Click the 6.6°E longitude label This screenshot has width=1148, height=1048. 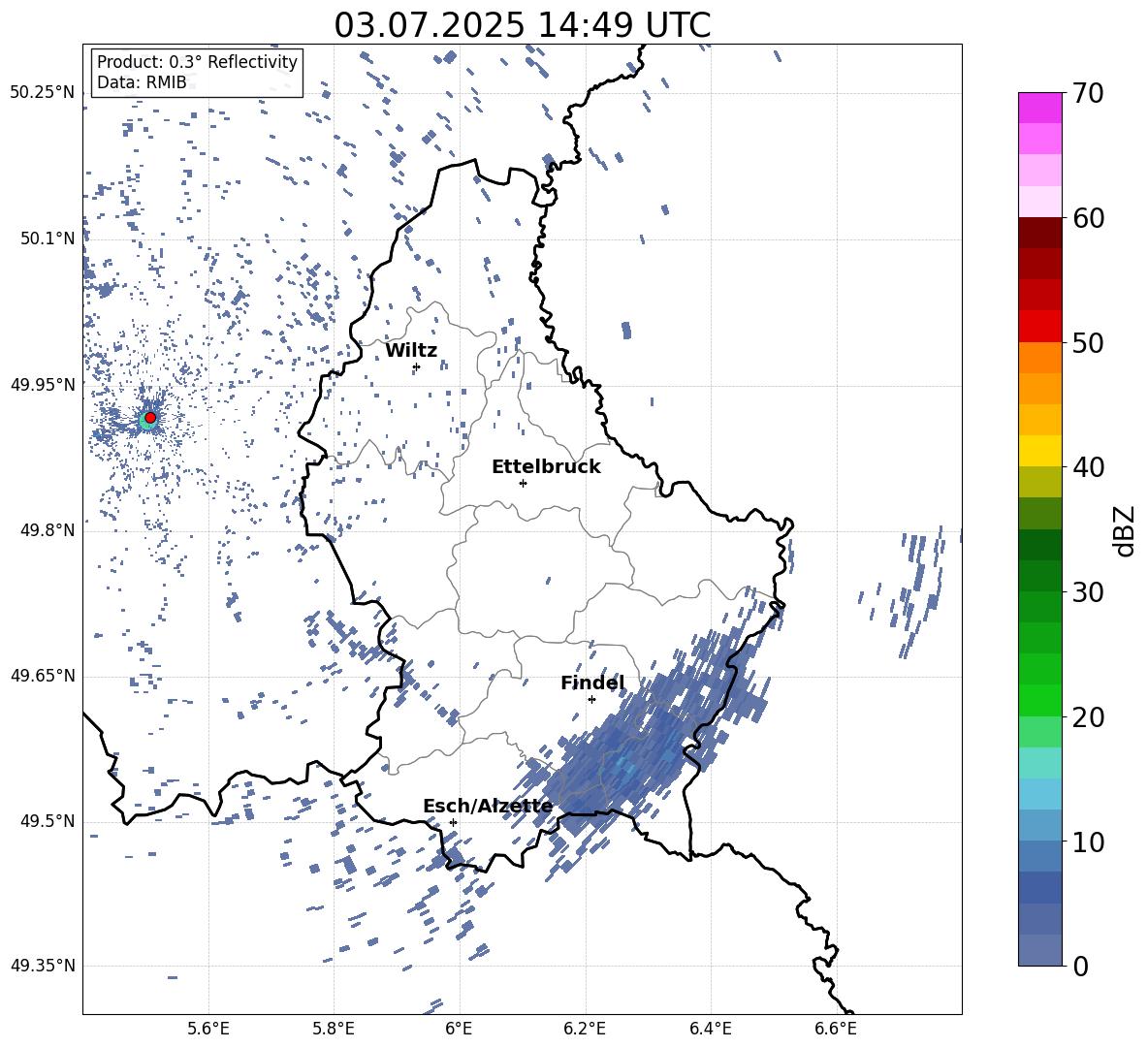pyautogui.click(x=836, y=1029)
